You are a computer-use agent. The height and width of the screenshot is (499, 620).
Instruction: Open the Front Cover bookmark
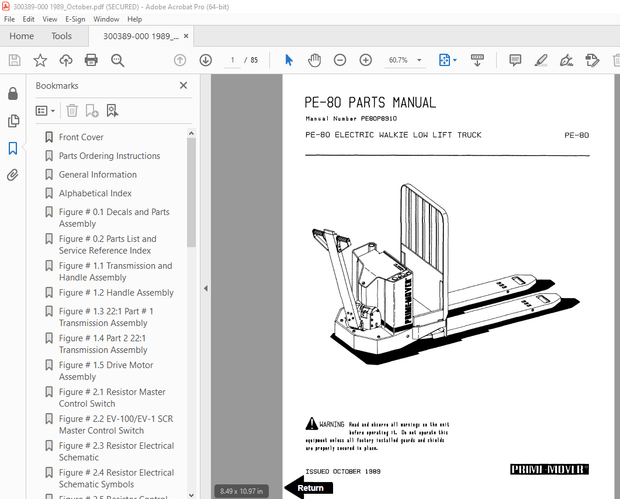(81, 137)
